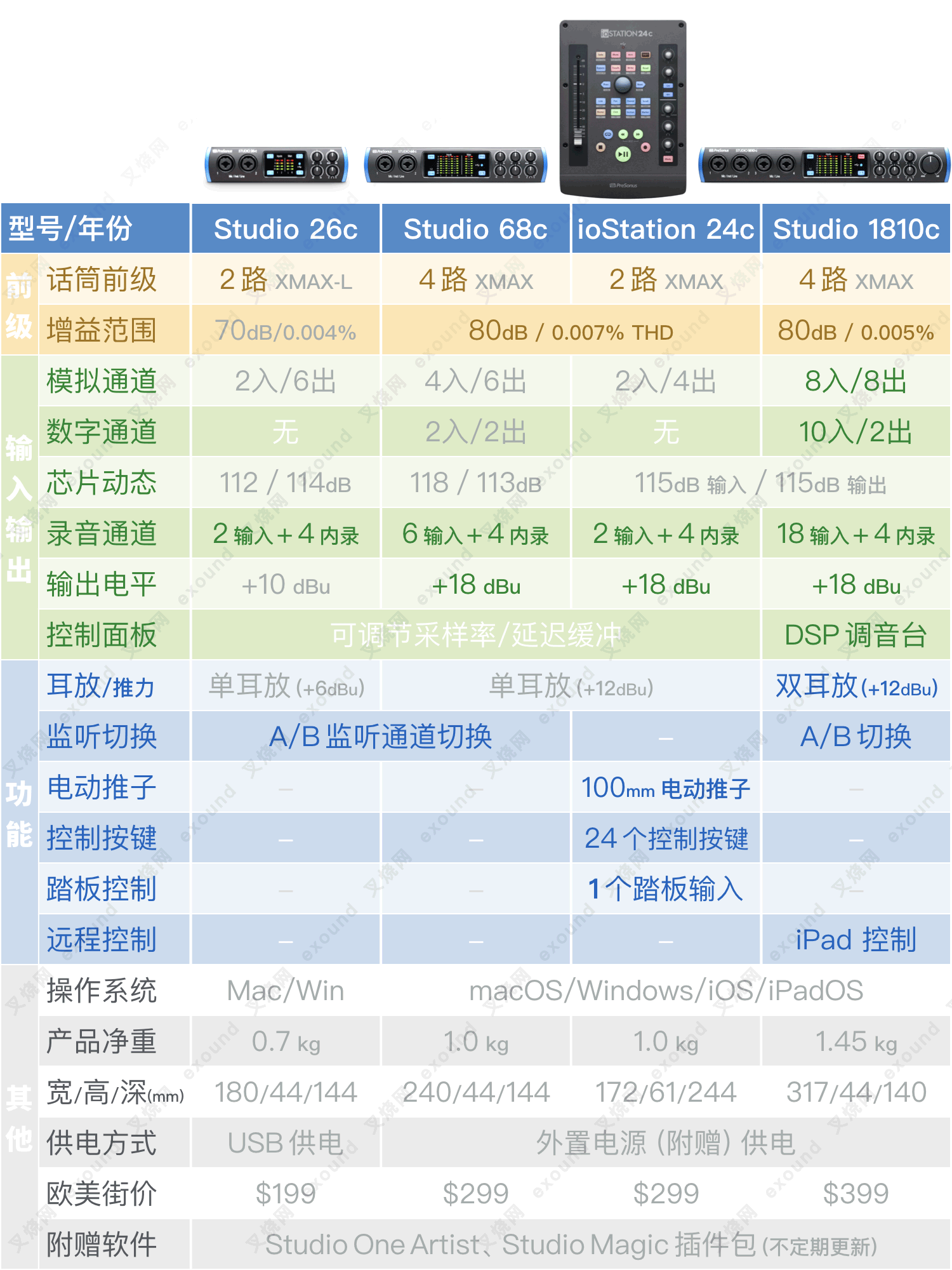Click the Studio 26c product image

(276, 165)
